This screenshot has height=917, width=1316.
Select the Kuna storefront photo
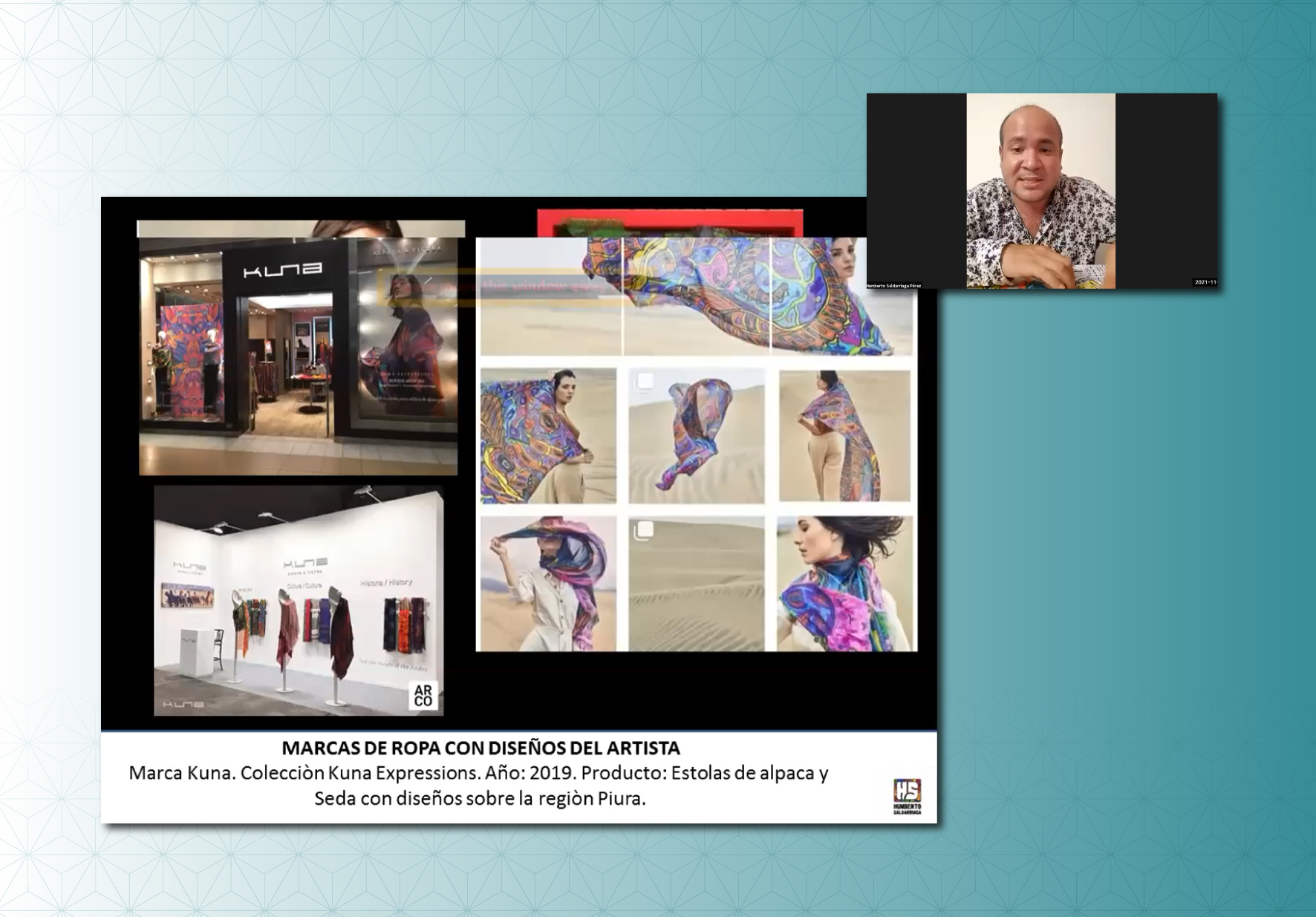[299, 356]
